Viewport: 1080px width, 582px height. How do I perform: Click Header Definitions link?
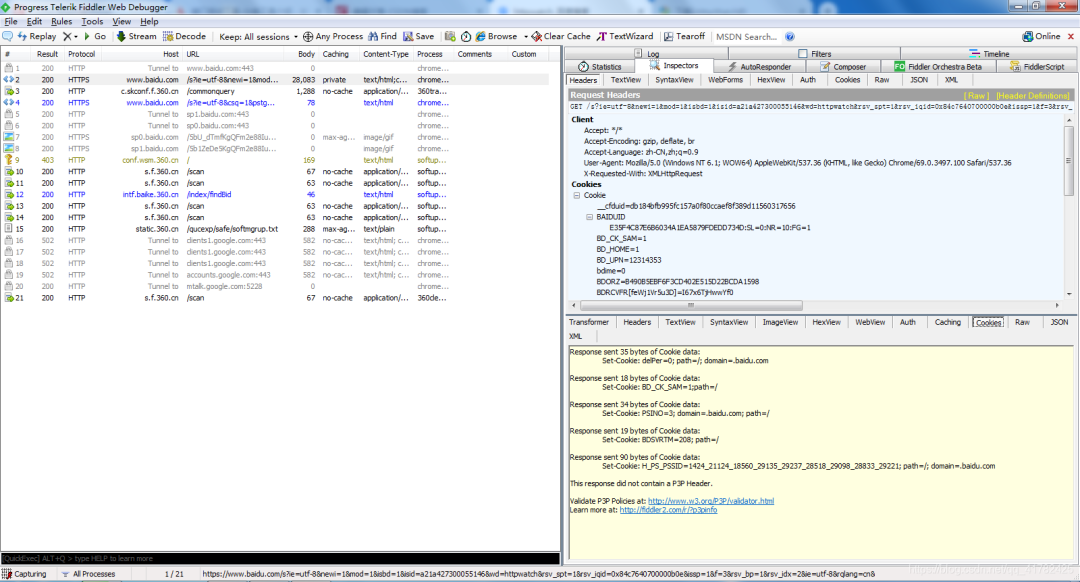(x=1032, y=96)
